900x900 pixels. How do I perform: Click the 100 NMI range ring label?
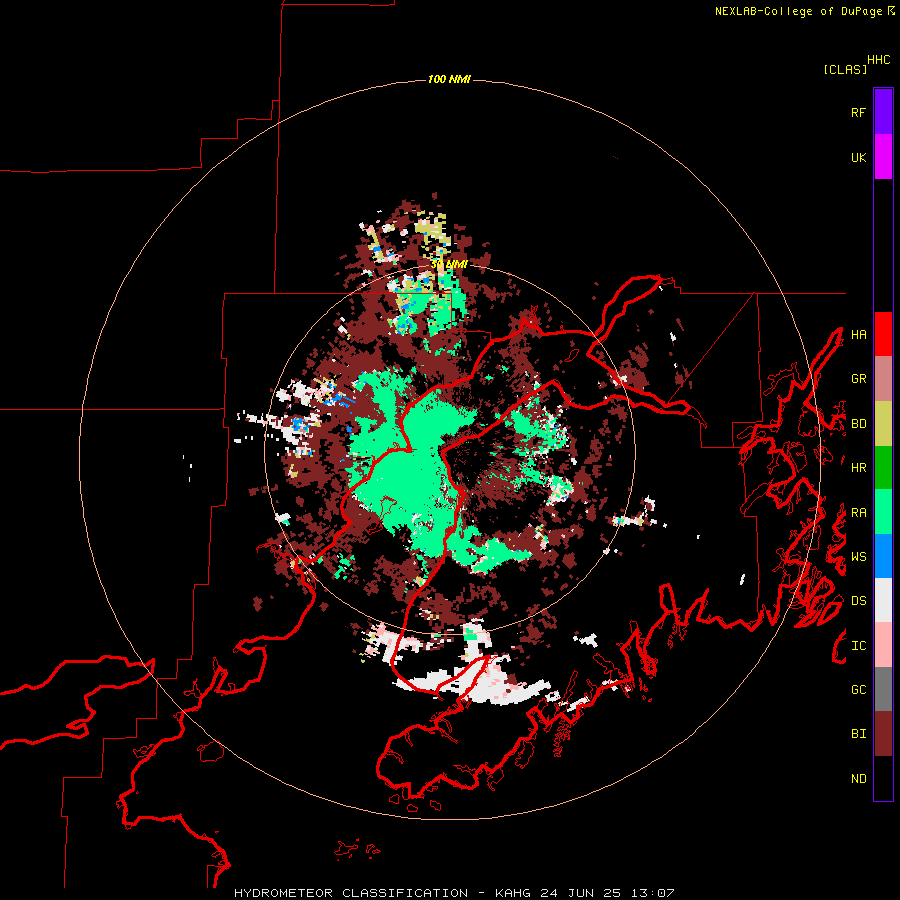449,79
